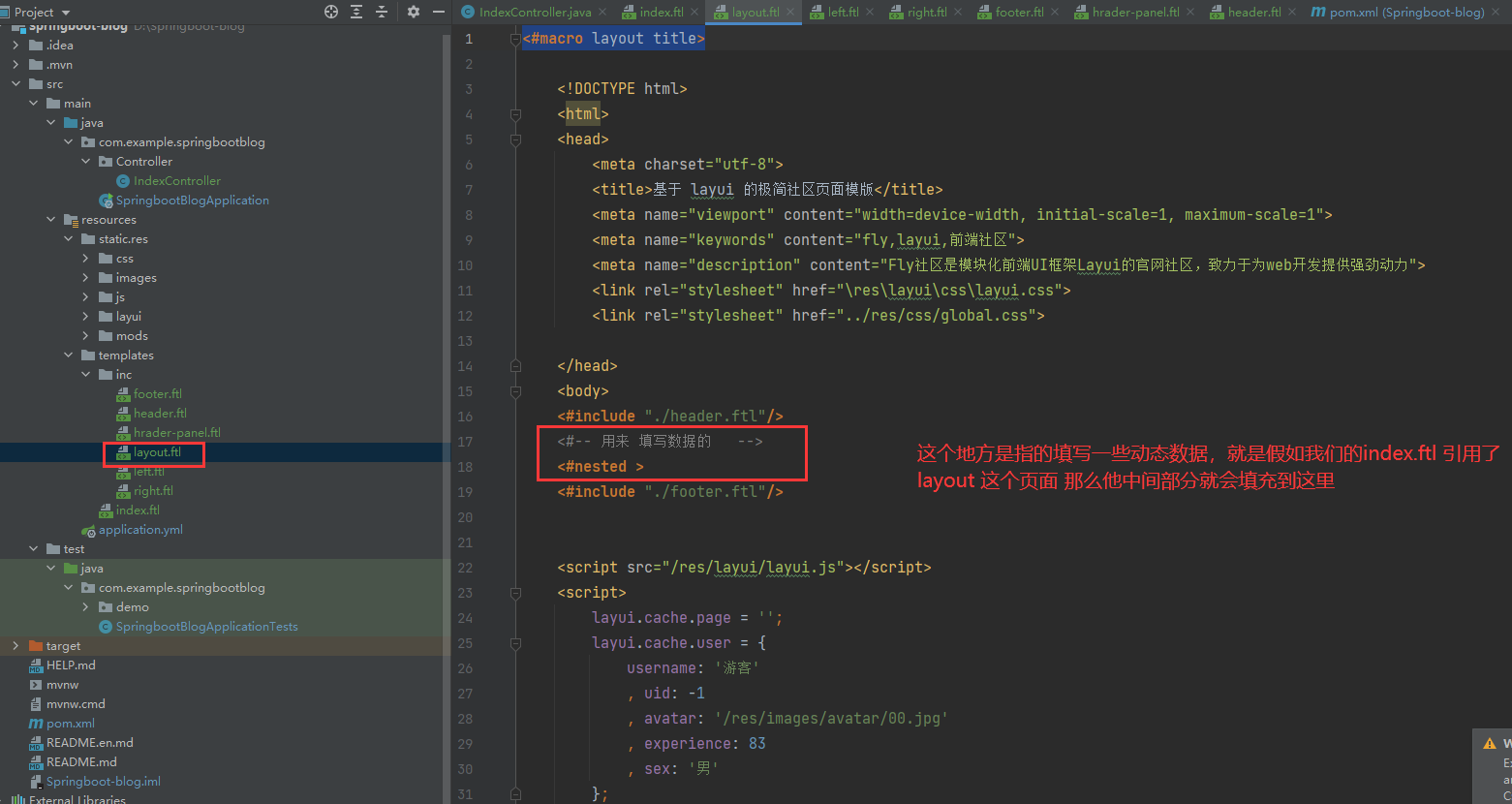Collapse the Controller package
The width and height of the screenshot is (1512, 804).
click(85, 161)
